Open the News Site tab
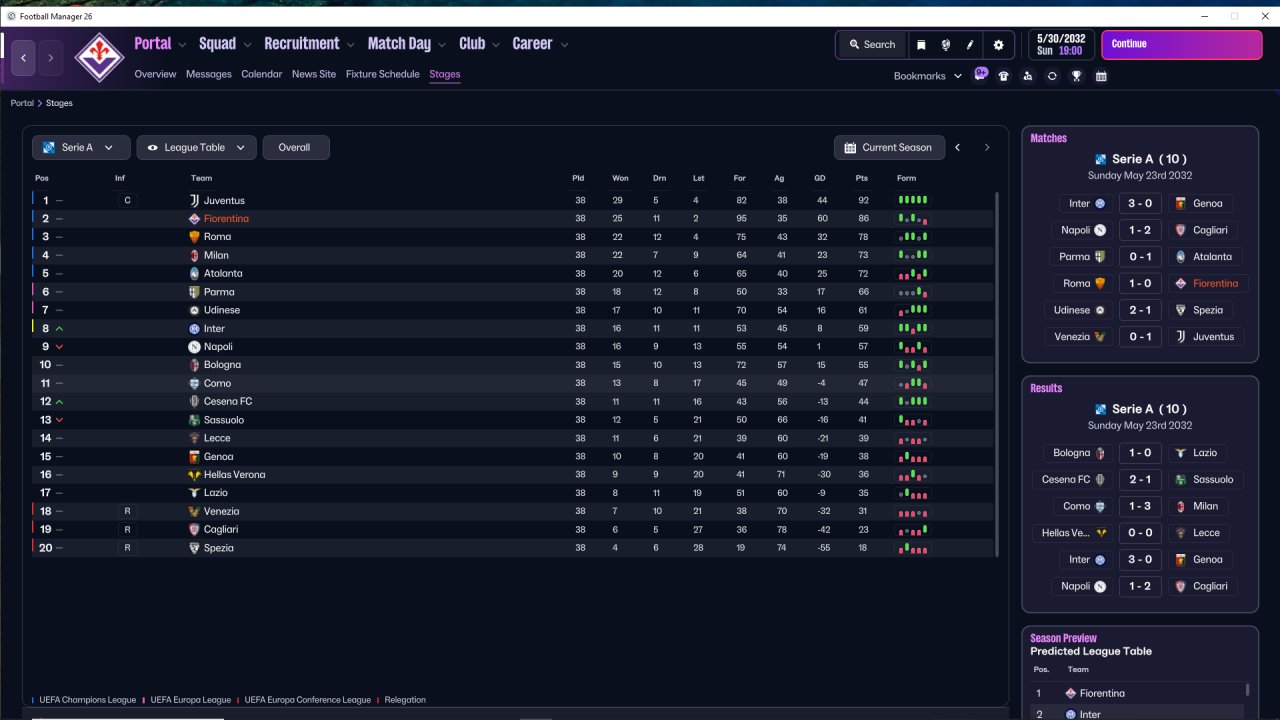Image resolution: width=1280 pixels, height=720 pixels. 314,74
